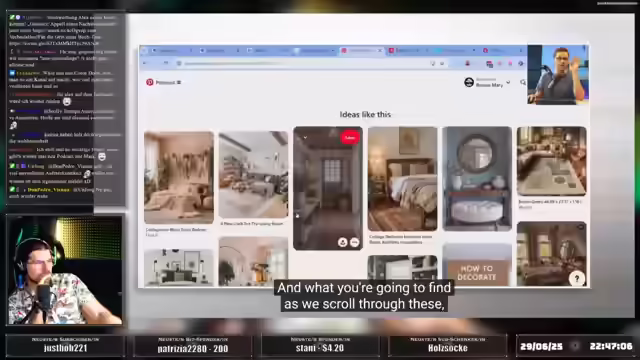
Task: Open the dark shelving pin below cottage bedroom
Action: click(x=402, y=271)
